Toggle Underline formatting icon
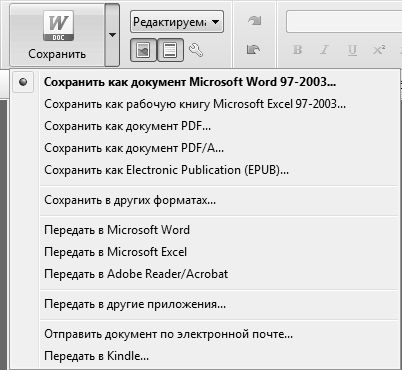The height and width of the screenshot is (370, 402). click(x=352, y=50)
